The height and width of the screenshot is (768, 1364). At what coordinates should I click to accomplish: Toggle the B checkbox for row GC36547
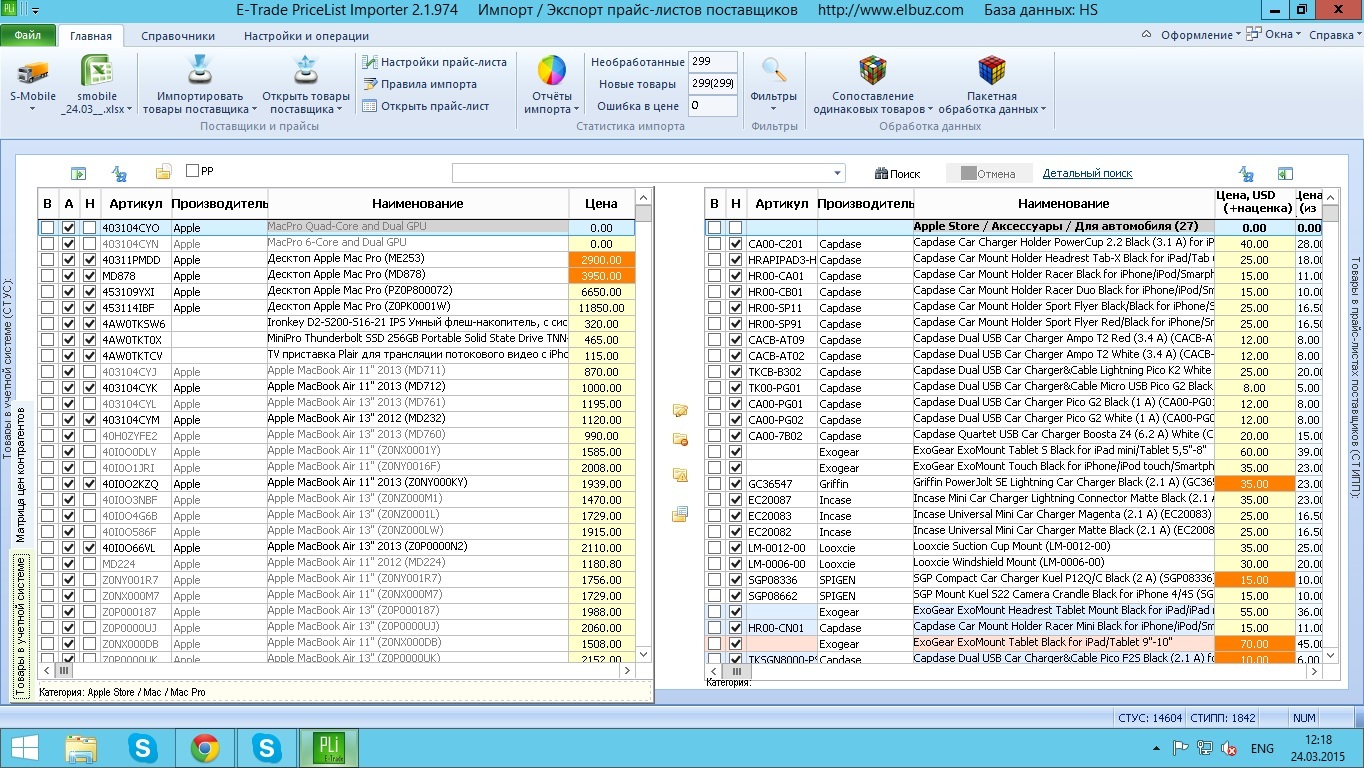[714, 484]
